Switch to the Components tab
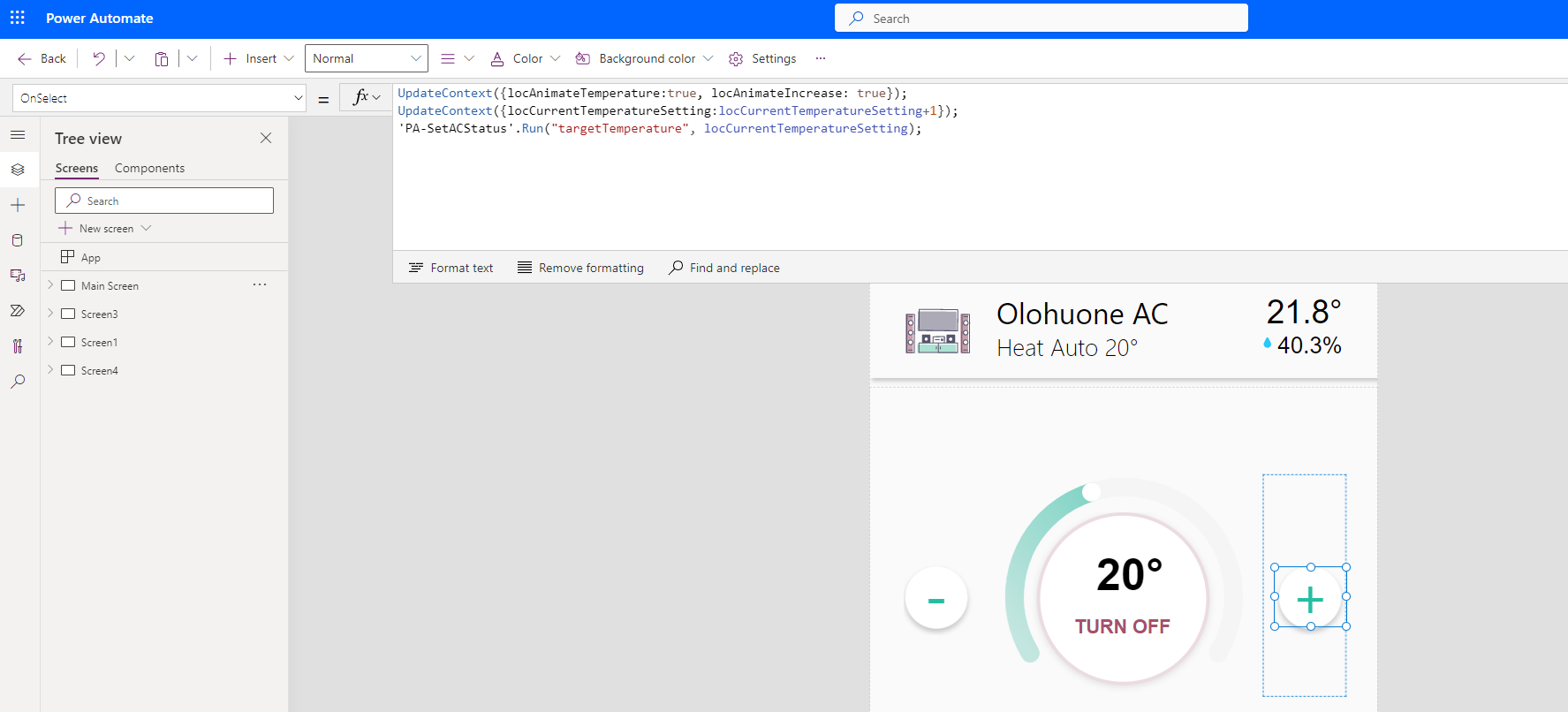The width and height of the screenshot is (1568, 712). coord(149,168)
